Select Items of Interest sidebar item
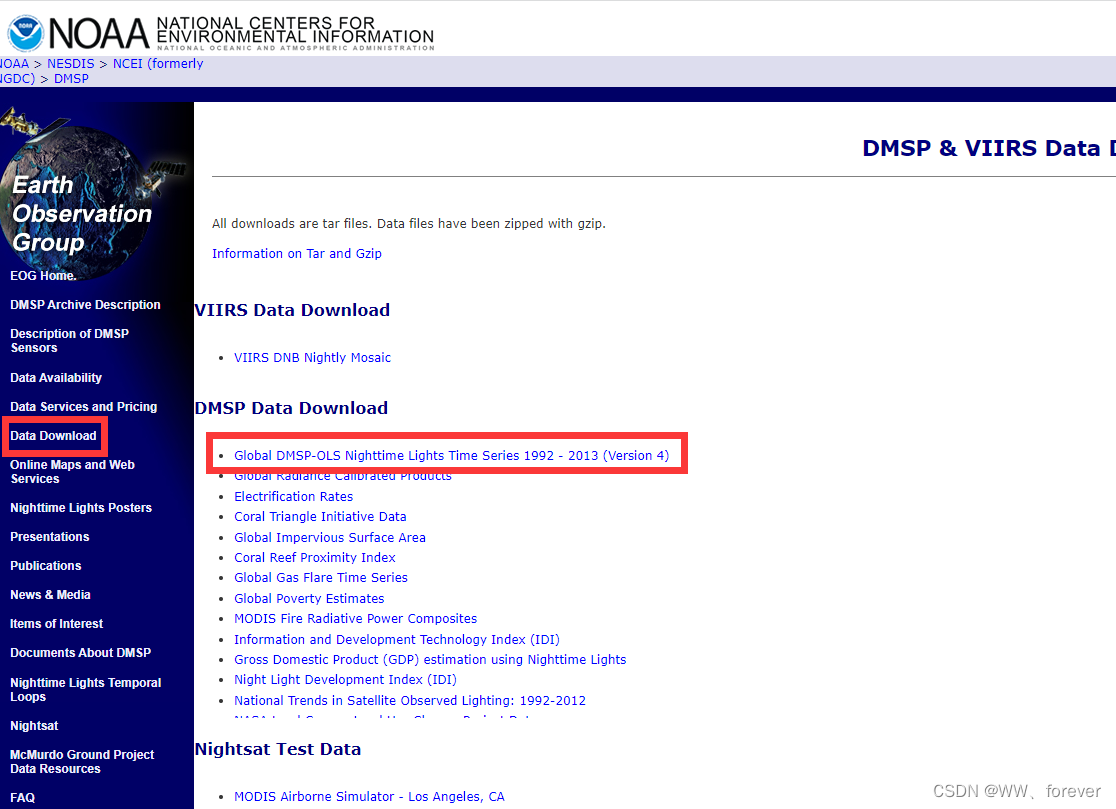The width and height of the screenshot is (1116, 809). [56, 624]
